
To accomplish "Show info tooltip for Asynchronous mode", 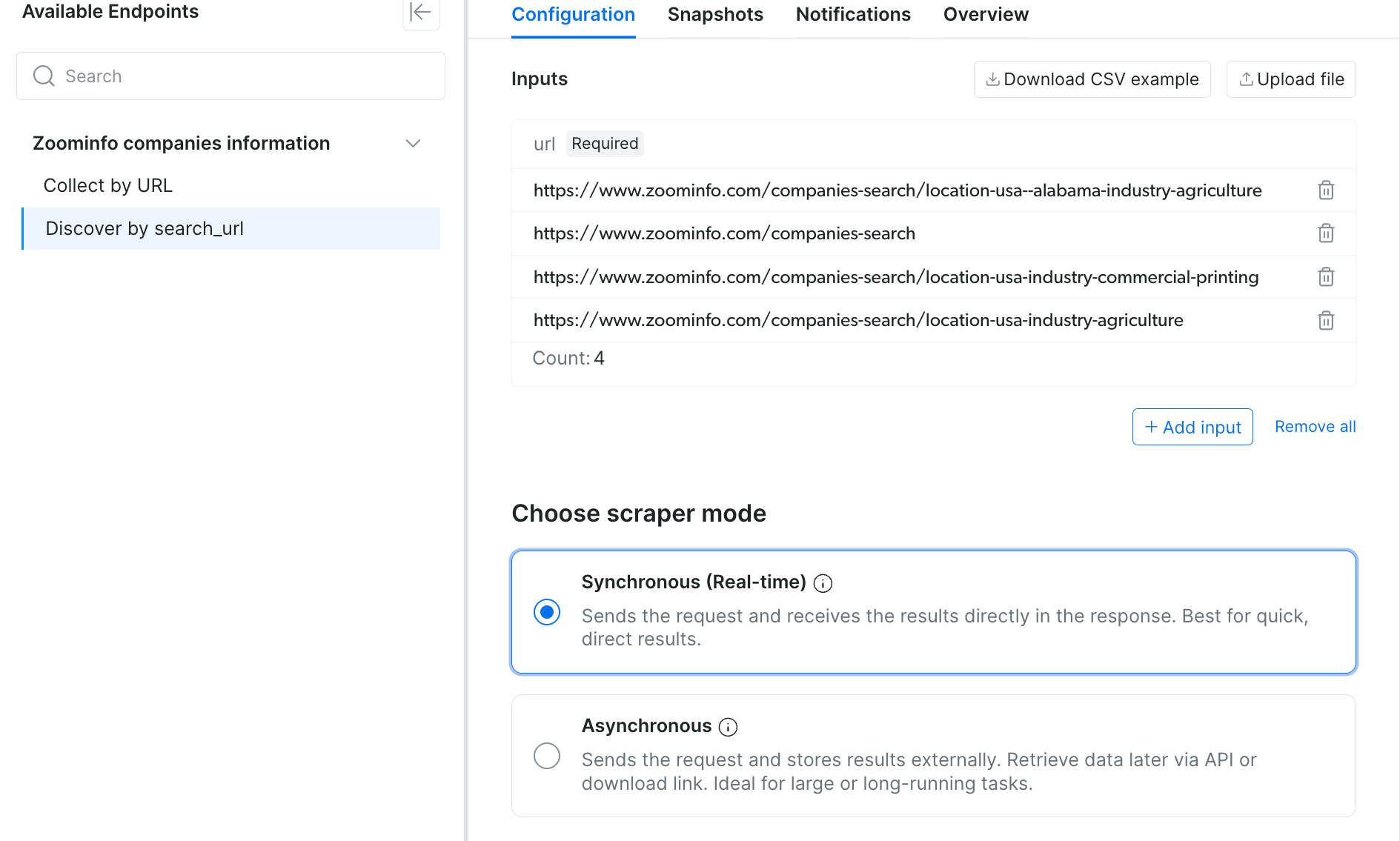I will click(x=729, y=728).
